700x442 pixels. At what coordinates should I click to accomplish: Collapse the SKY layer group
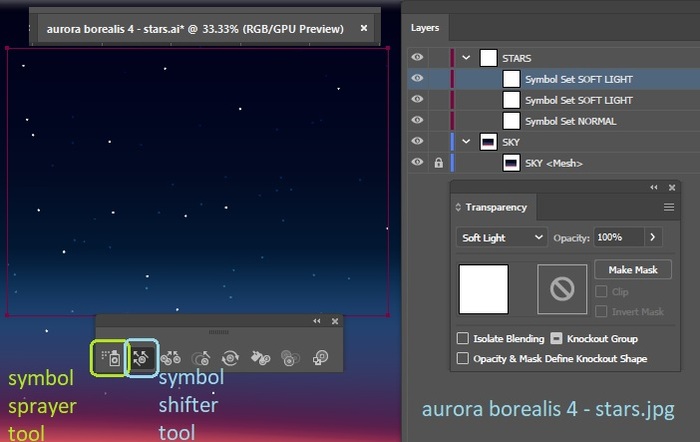point(466,142)
